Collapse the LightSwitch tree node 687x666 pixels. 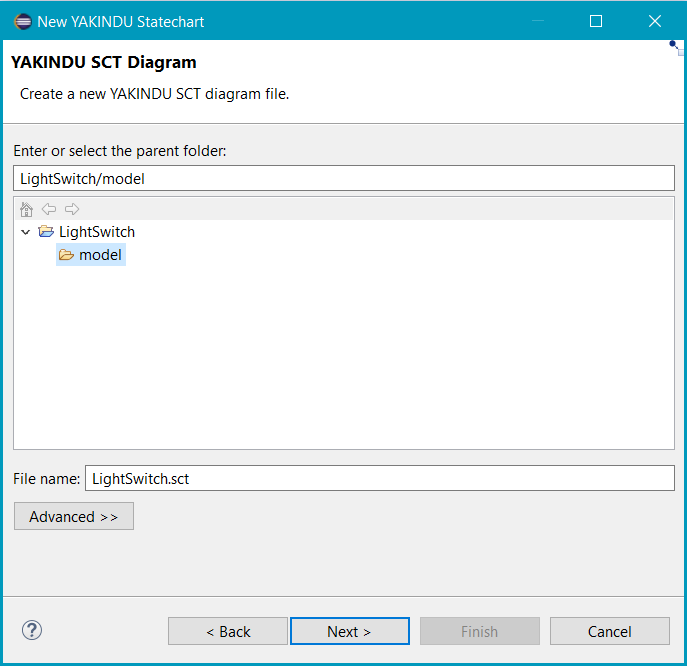click(x=25, y=232)
